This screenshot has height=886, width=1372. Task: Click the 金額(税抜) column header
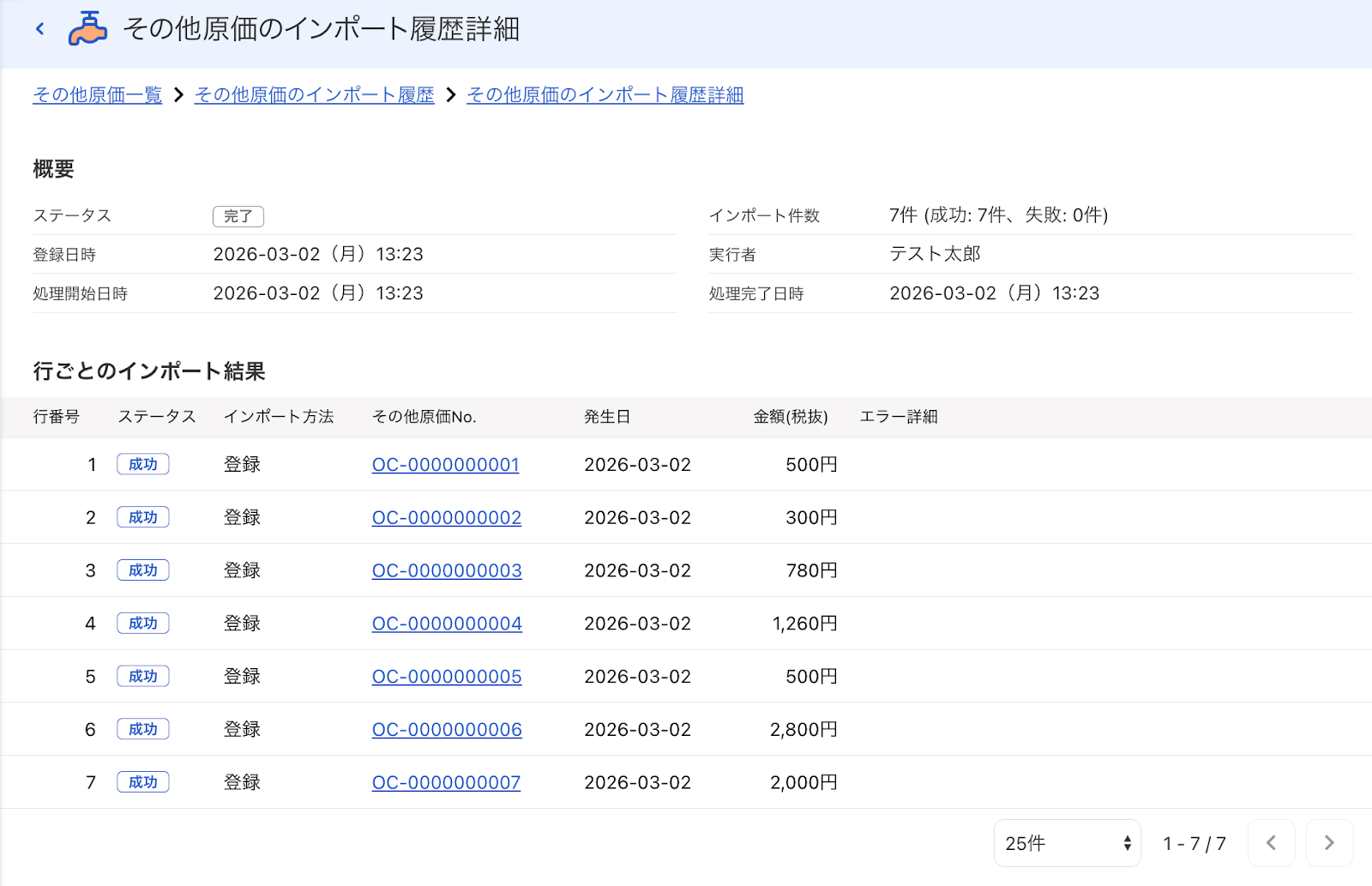[x=791, y=417]
